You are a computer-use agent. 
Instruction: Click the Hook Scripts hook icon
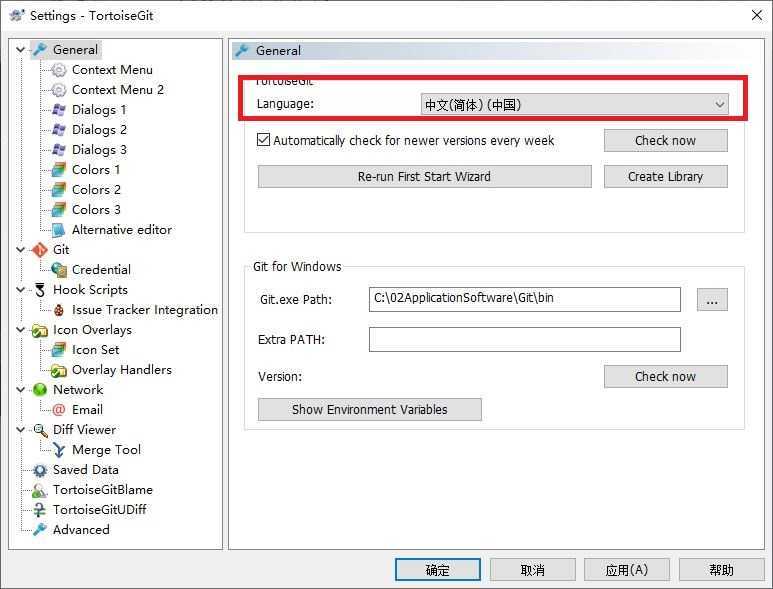[39, 290]
